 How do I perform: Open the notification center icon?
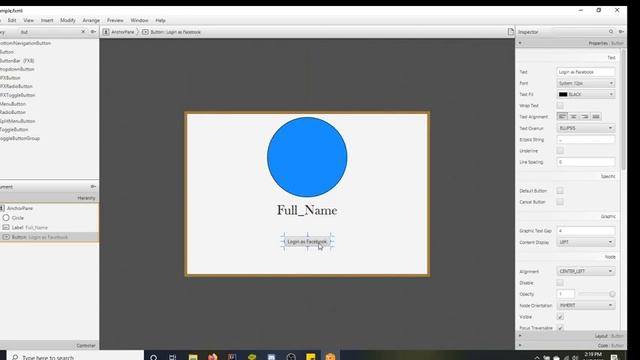point(614,358)
